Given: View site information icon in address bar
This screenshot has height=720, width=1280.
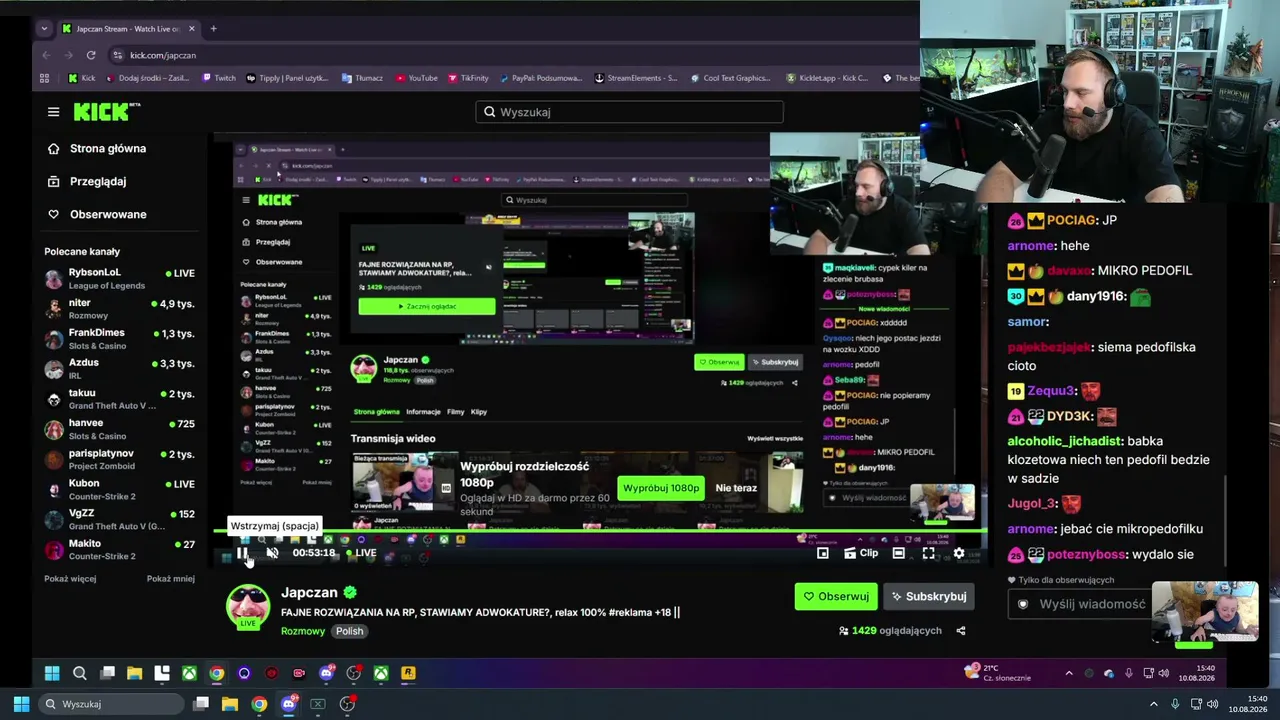Looking at the screenshot, I should 118,55.
